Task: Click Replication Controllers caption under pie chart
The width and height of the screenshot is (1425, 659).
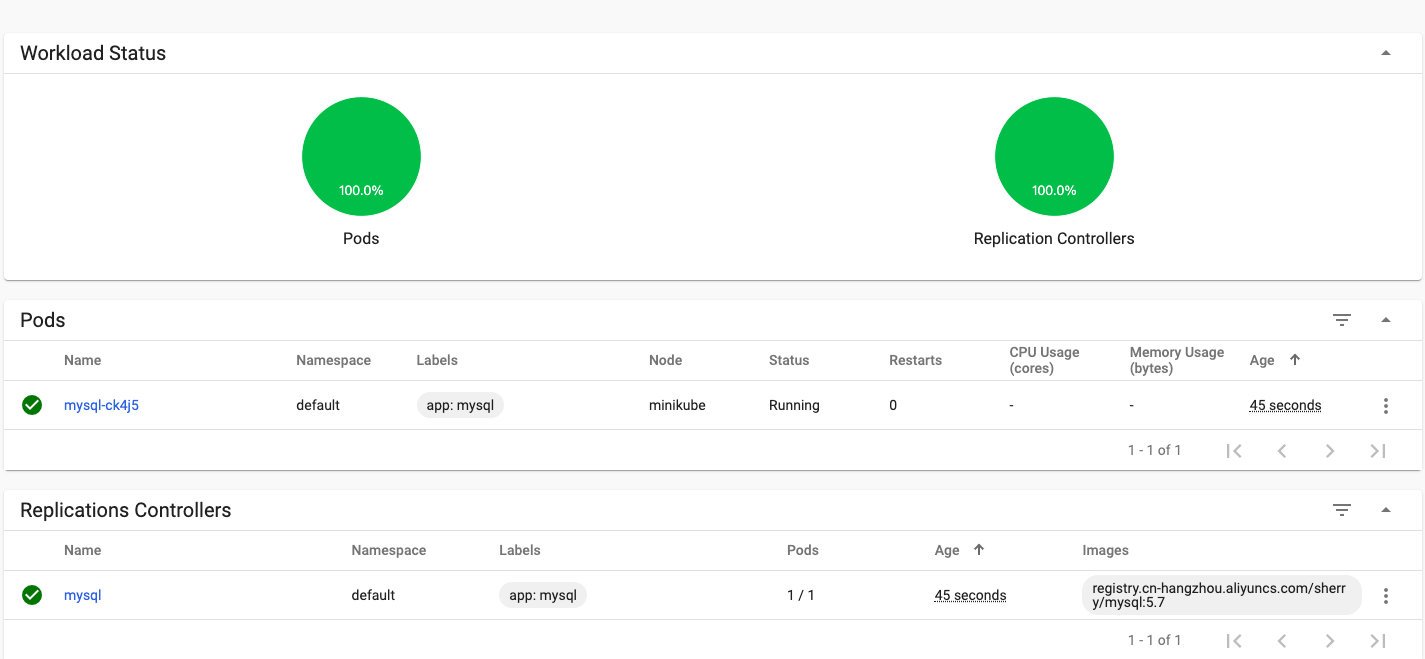Action: coord(1054,239)
